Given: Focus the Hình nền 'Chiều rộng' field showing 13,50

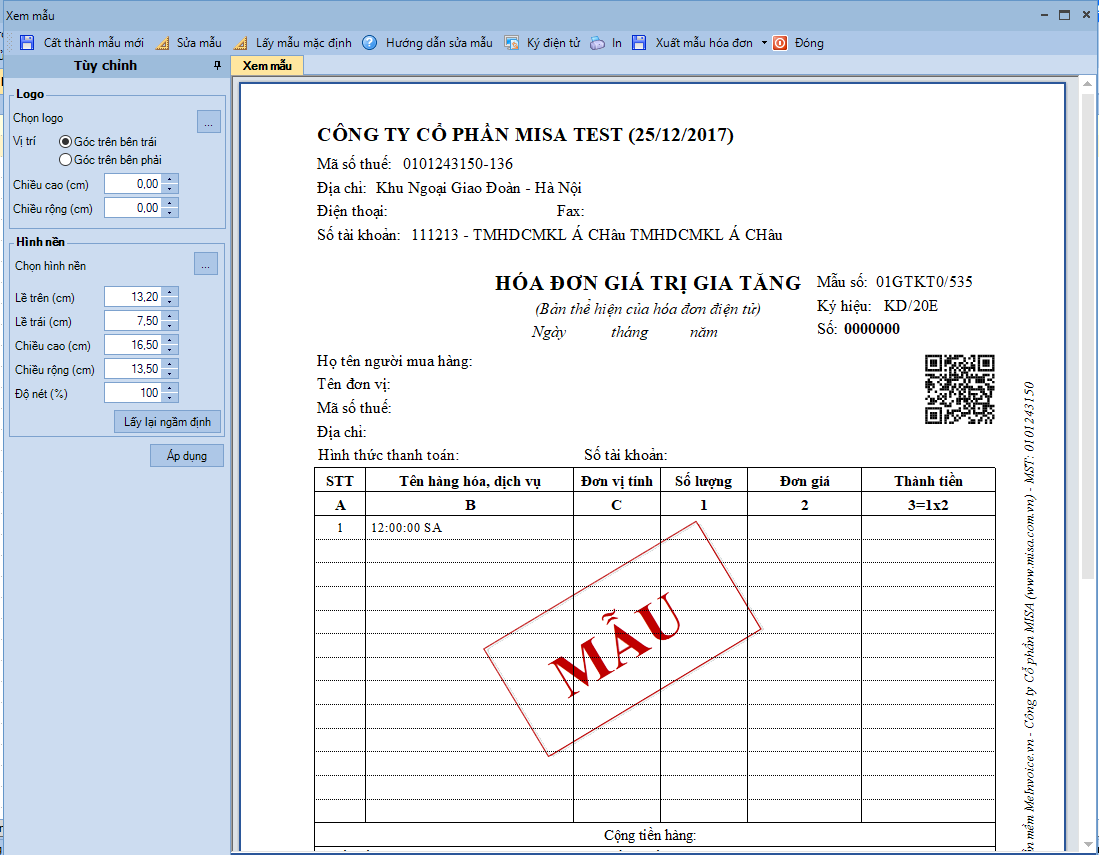Looking at the screenshot, I should (x=133, y=369).
